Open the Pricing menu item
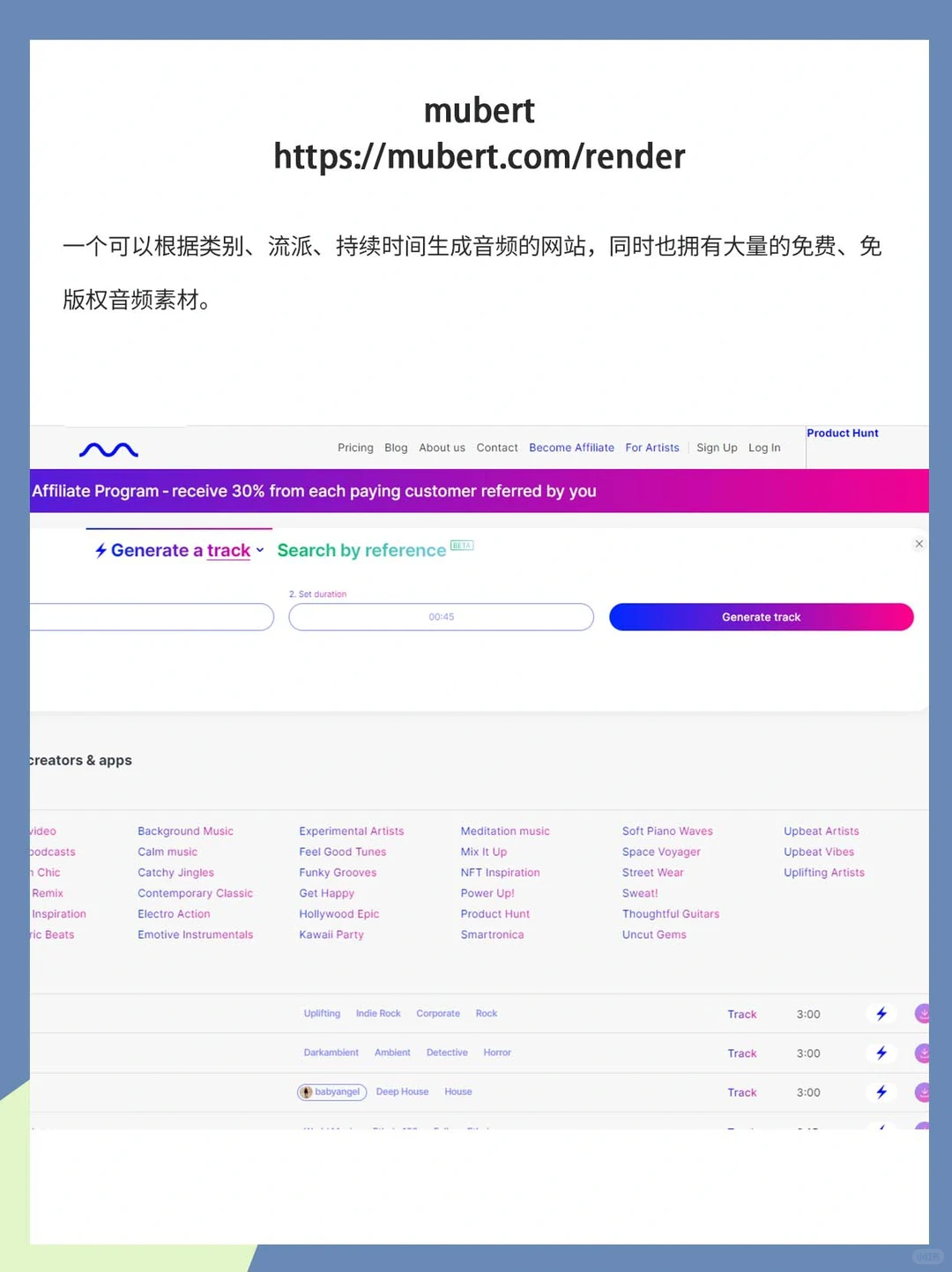Image resolution: width=952 pixels, height=1272 pixels. pos(355,448)
